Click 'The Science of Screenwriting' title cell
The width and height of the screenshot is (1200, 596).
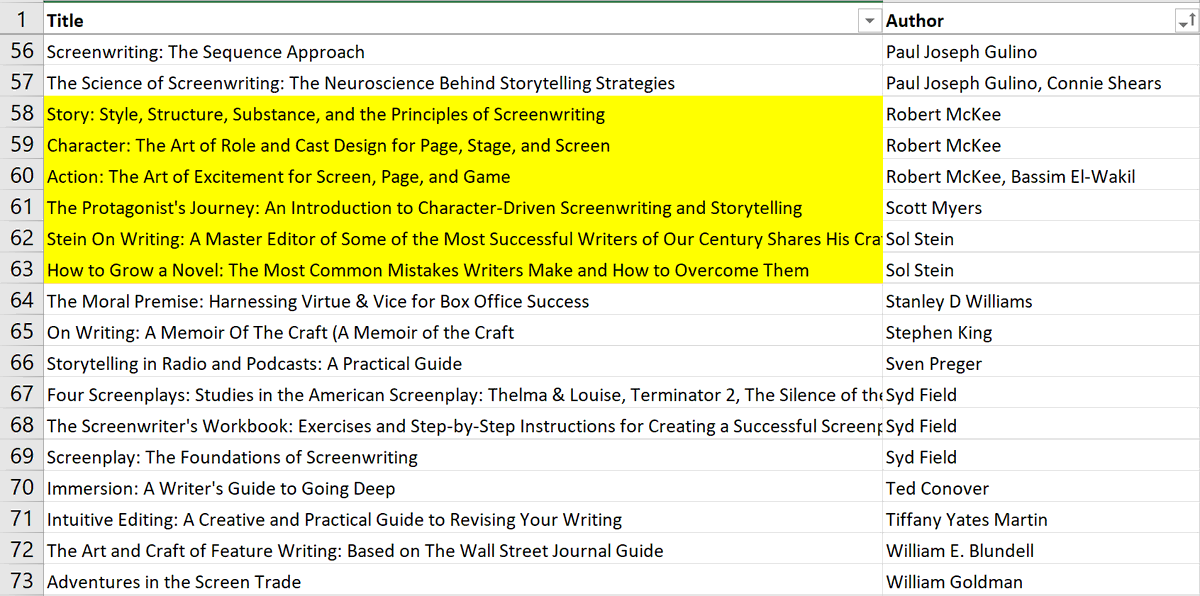pos(463,83)
